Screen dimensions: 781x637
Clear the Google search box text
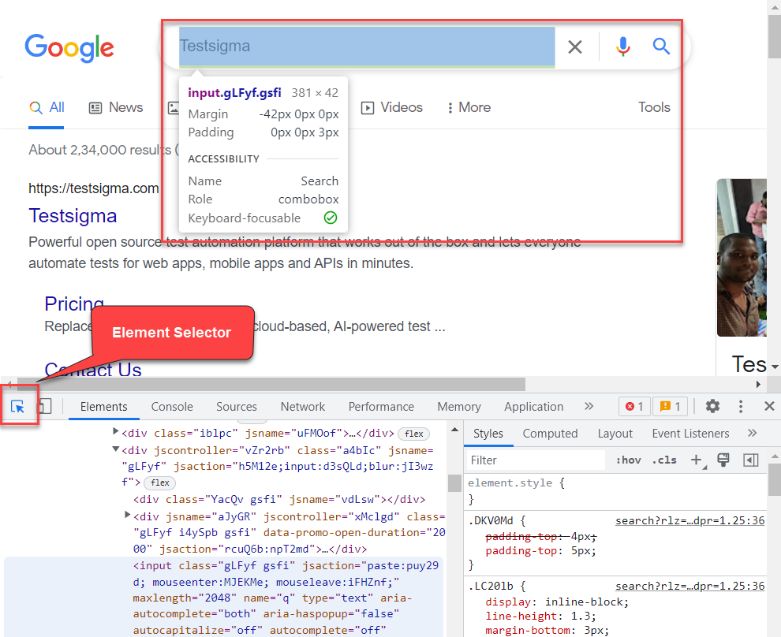click(575, 47)
